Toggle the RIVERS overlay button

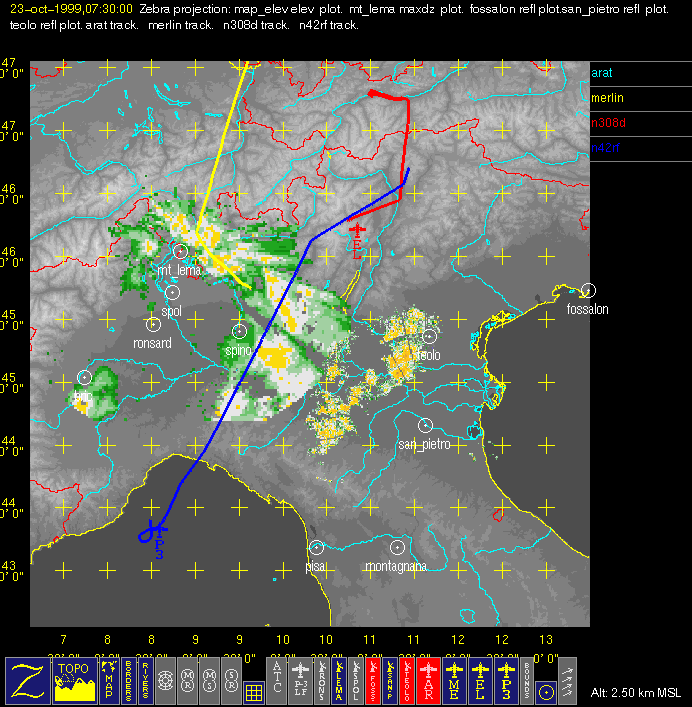pyautogui.click(x=146, y=680)
